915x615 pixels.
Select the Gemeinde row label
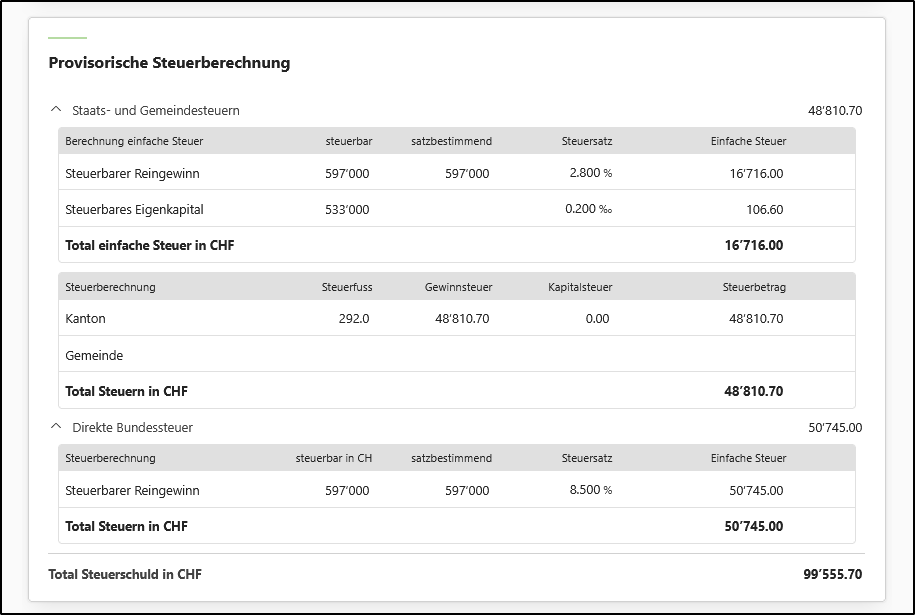pos(94,355)
